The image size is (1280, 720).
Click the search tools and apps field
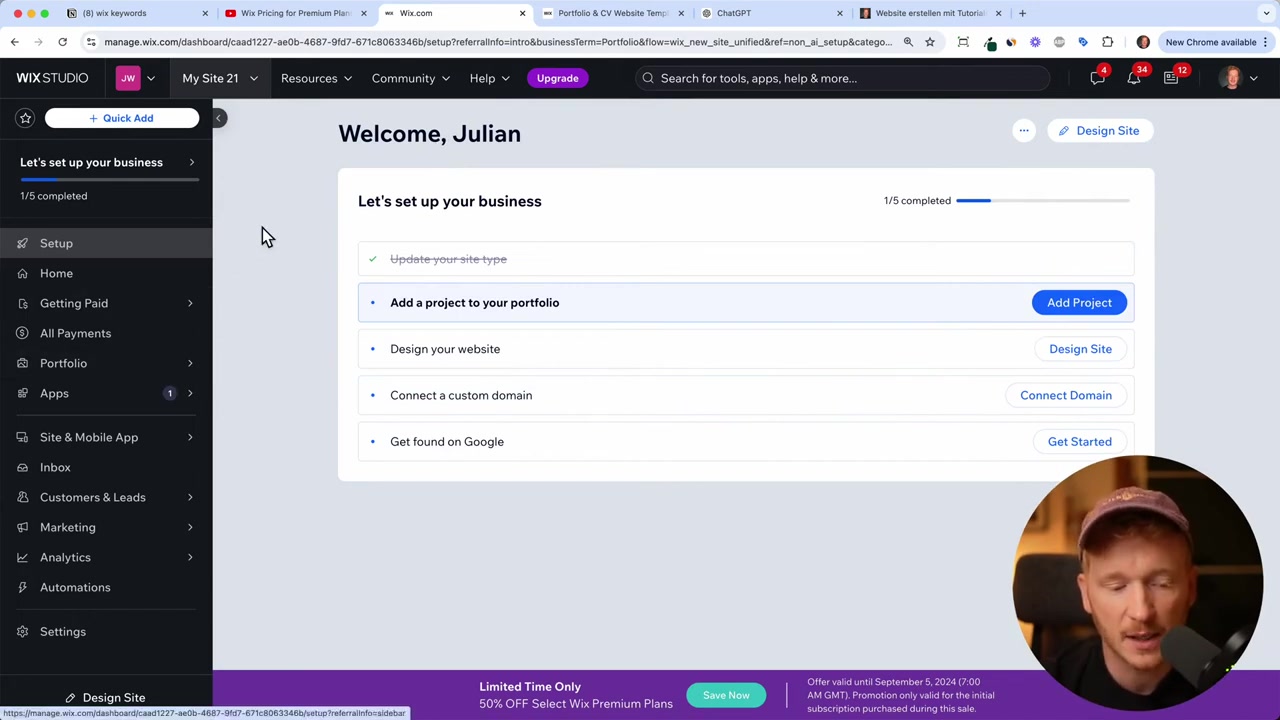(842, 78)
